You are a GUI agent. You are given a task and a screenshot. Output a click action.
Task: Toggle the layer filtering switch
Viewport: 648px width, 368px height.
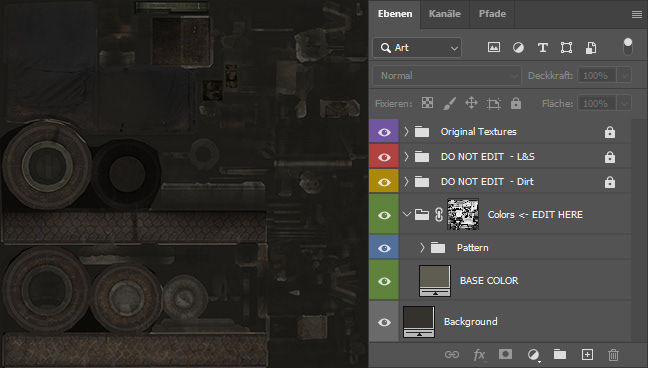coord(628,47)
